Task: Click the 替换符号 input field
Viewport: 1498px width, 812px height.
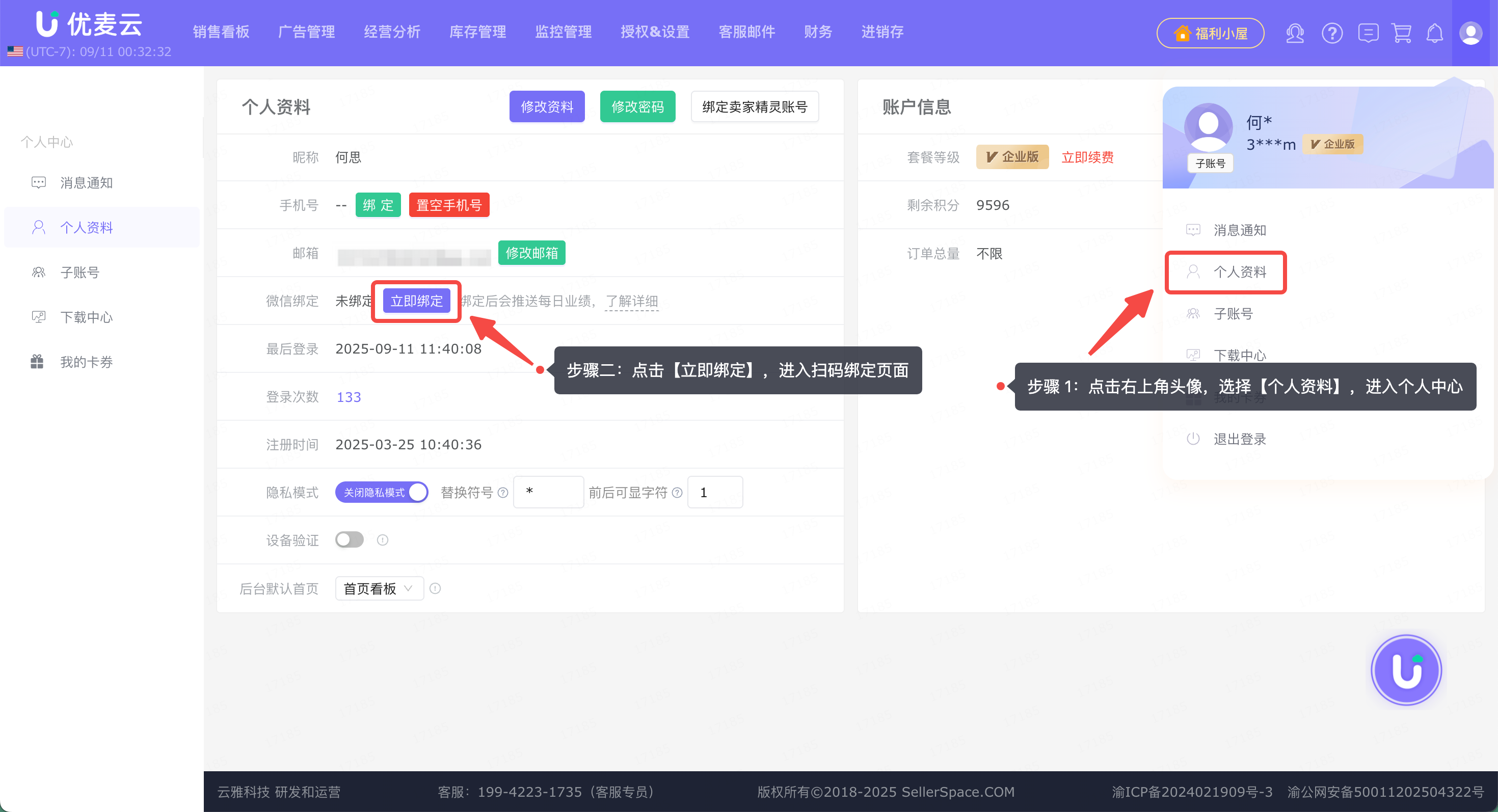Action: [x=548, y=492]
